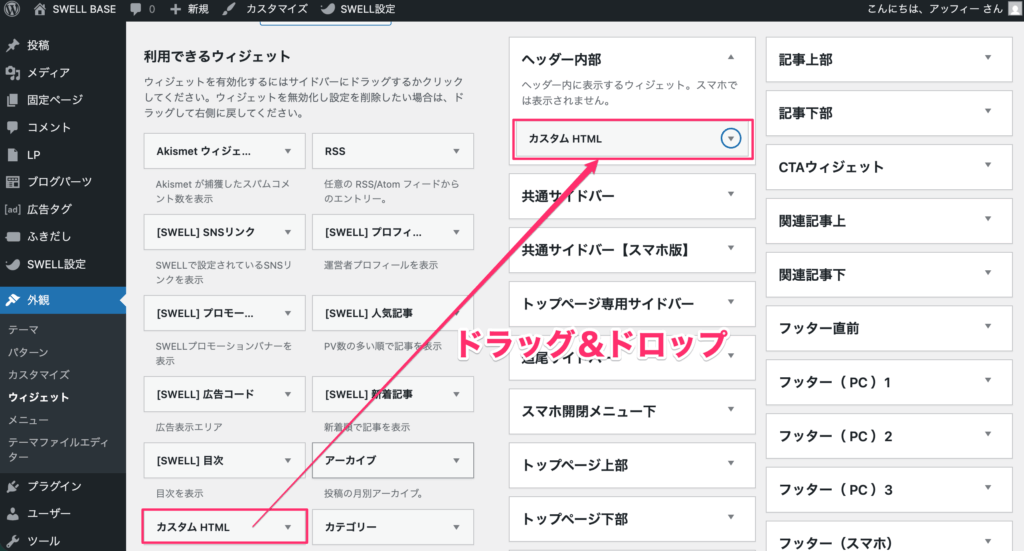Viewport: 1024px width, 551px height.
Task: Click the 新規 add-new button in admin bar
Action: pos(192,9)
